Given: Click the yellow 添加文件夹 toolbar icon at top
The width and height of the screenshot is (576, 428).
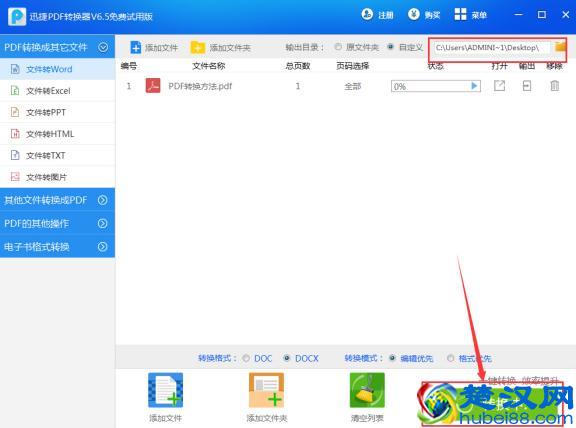Looking at the screenshot, I should (198, 47).
